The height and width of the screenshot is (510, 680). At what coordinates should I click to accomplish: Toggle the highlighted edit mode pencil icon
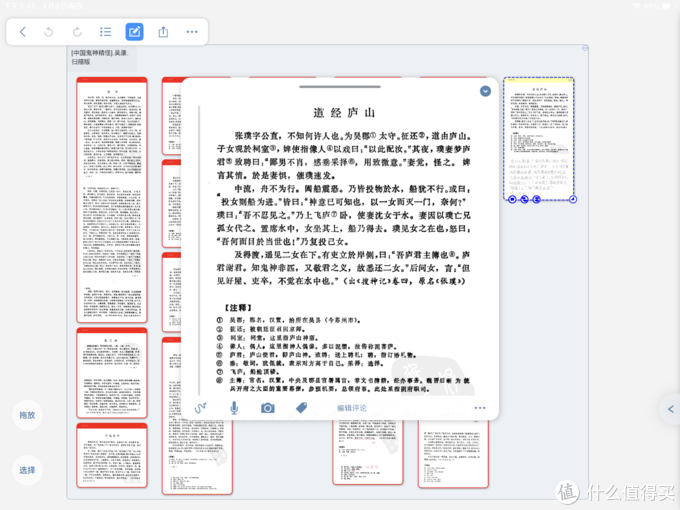[x=134, y=32]
